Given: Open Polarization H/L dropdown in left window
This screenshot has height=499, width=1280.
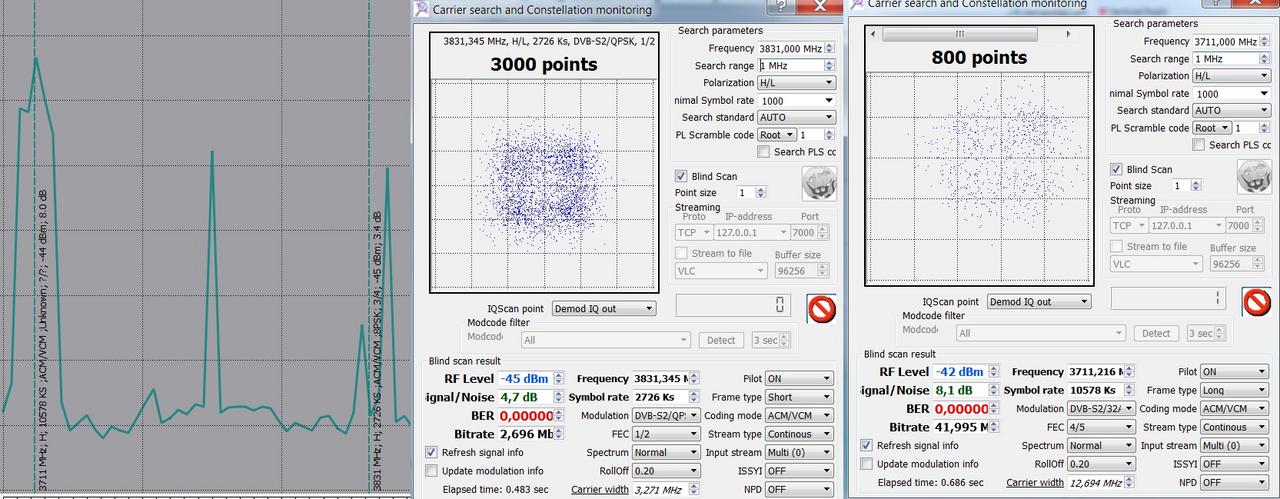Looking at the screenshot, I should tap(796, 83).
